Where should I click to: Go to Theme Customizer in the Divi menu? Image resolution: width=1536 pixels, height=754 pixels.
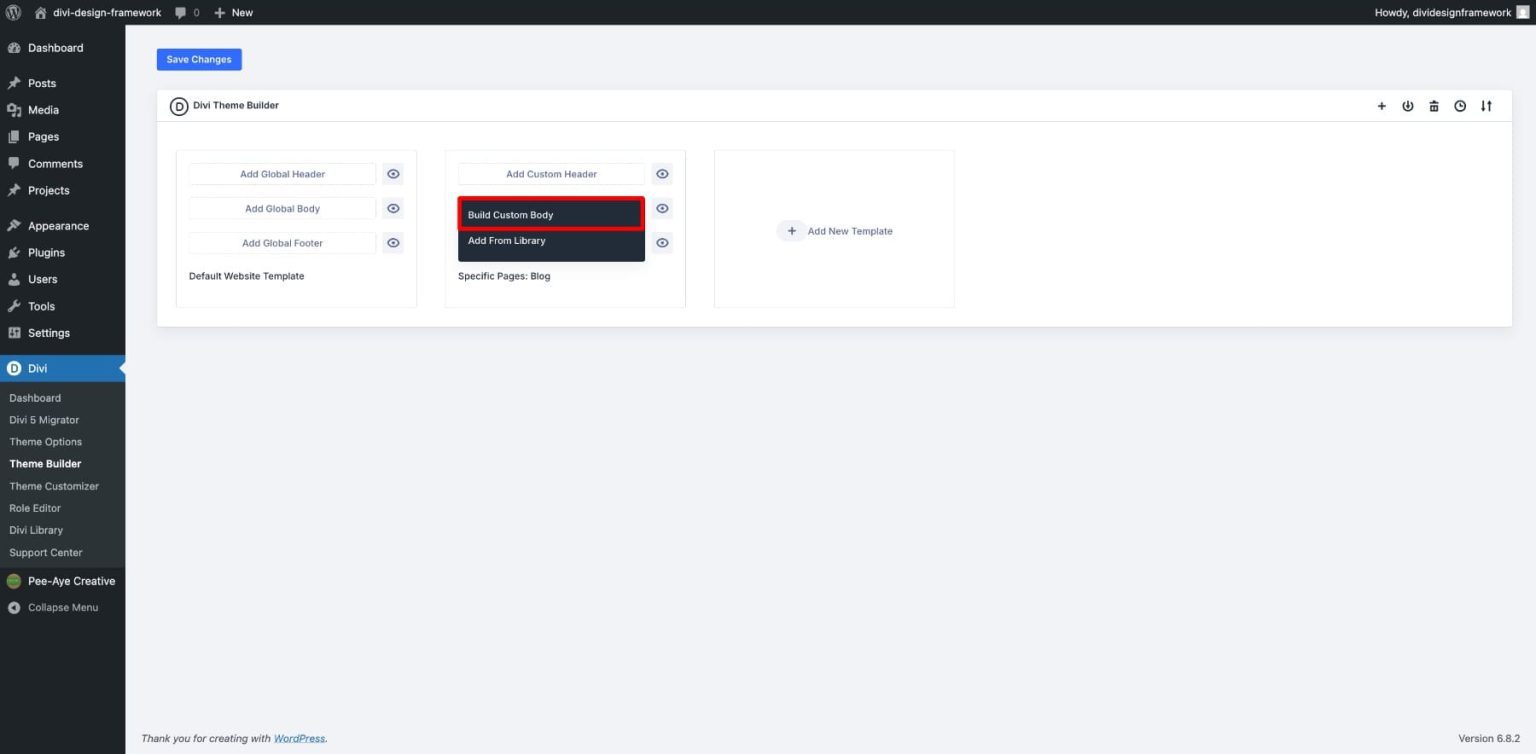pos(54,486)
